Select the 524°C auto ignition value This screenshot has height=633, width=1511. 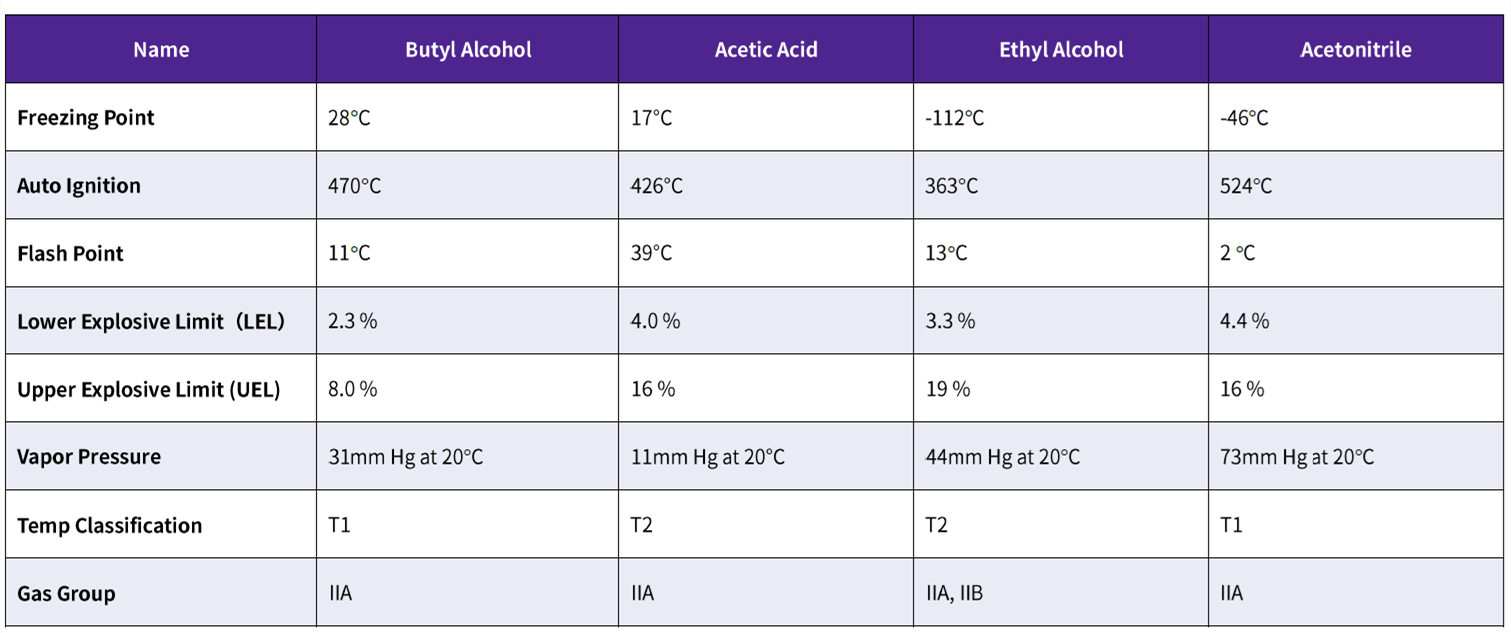(x=1246, y=186)
